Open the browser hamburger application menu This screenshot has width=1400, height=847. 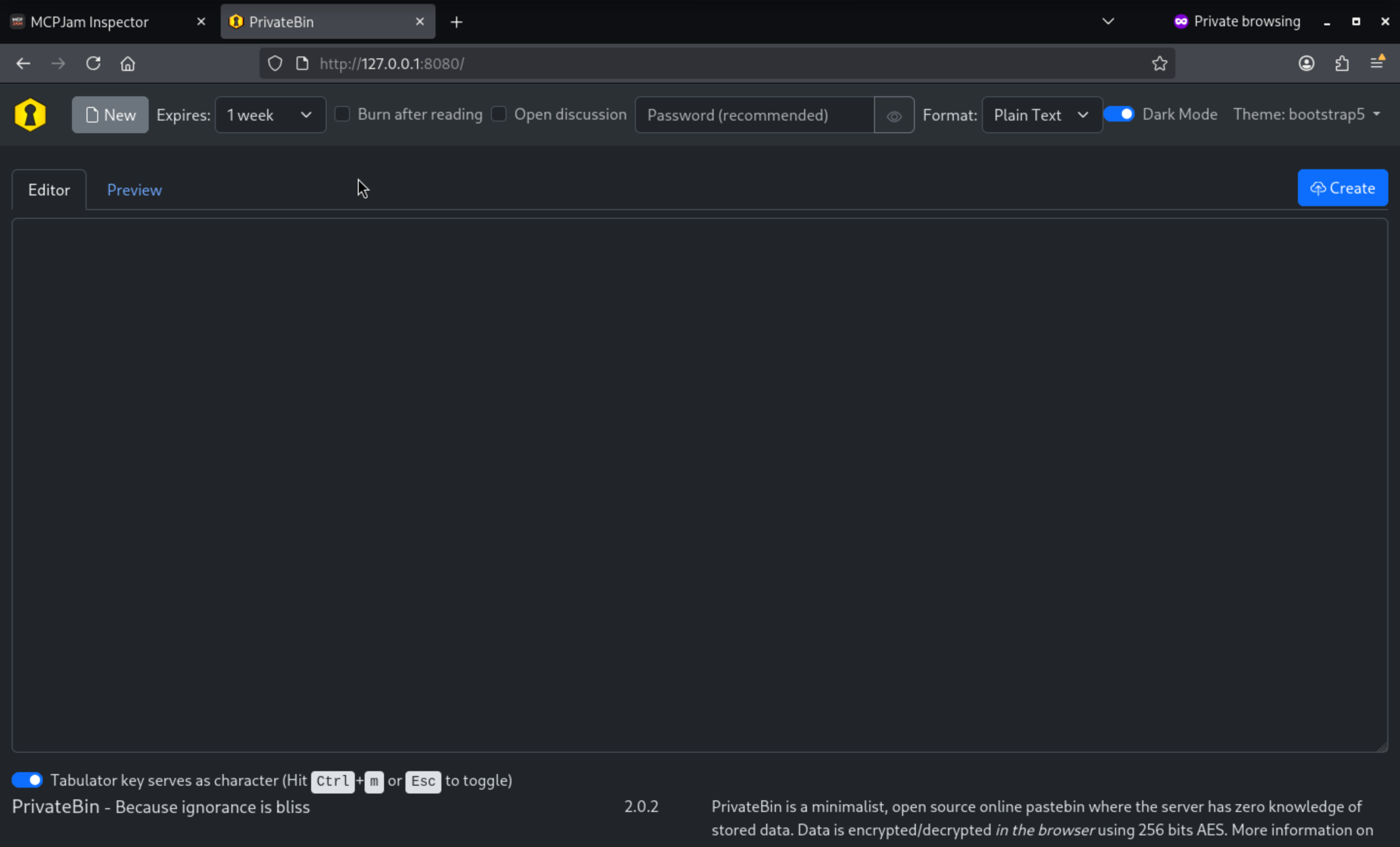tap(1377, 63)
